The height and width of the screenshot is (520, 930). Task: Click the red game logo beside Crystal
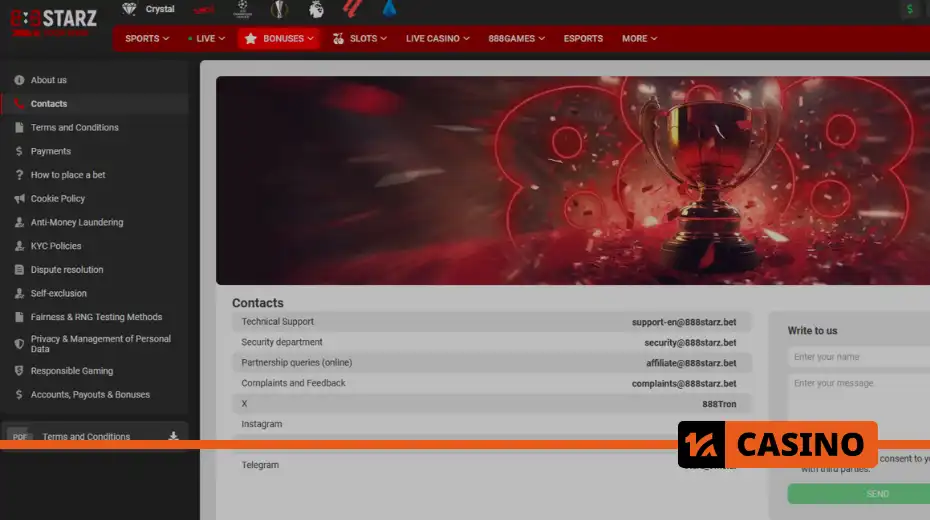point(203,9)
